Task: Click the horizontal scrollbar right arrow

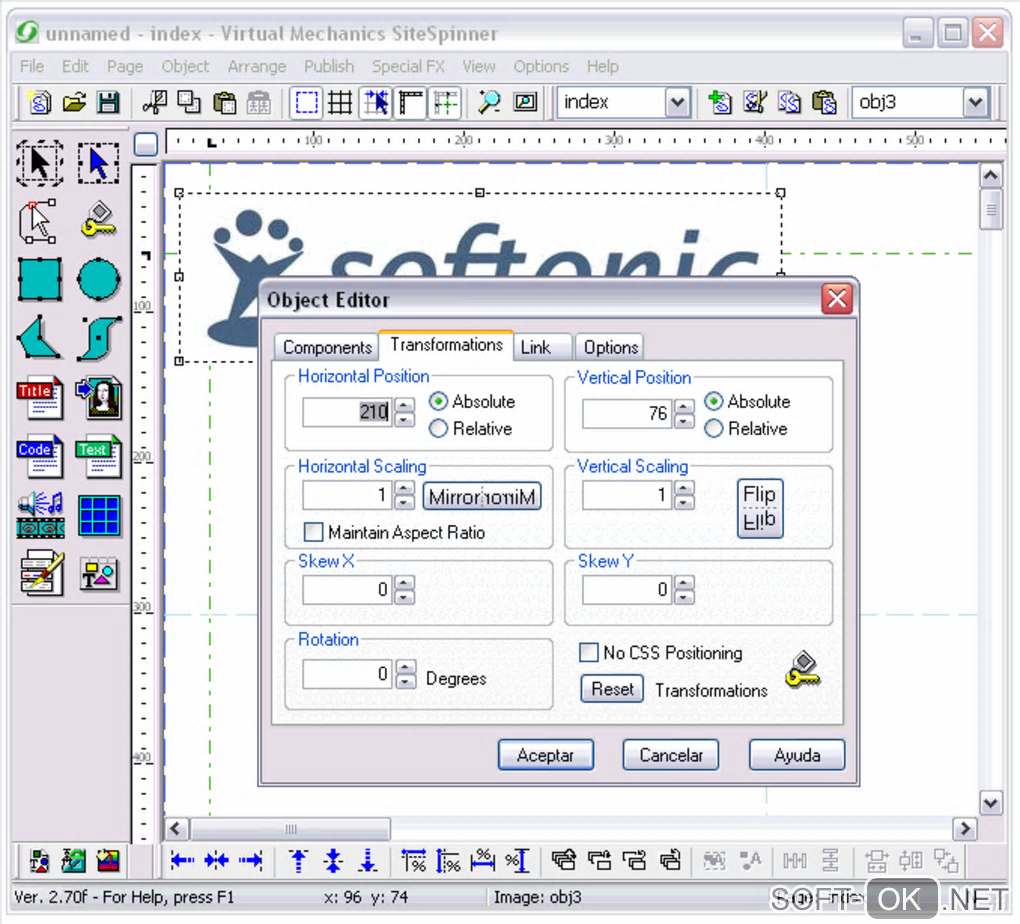Action: click(x=965, y=829)
